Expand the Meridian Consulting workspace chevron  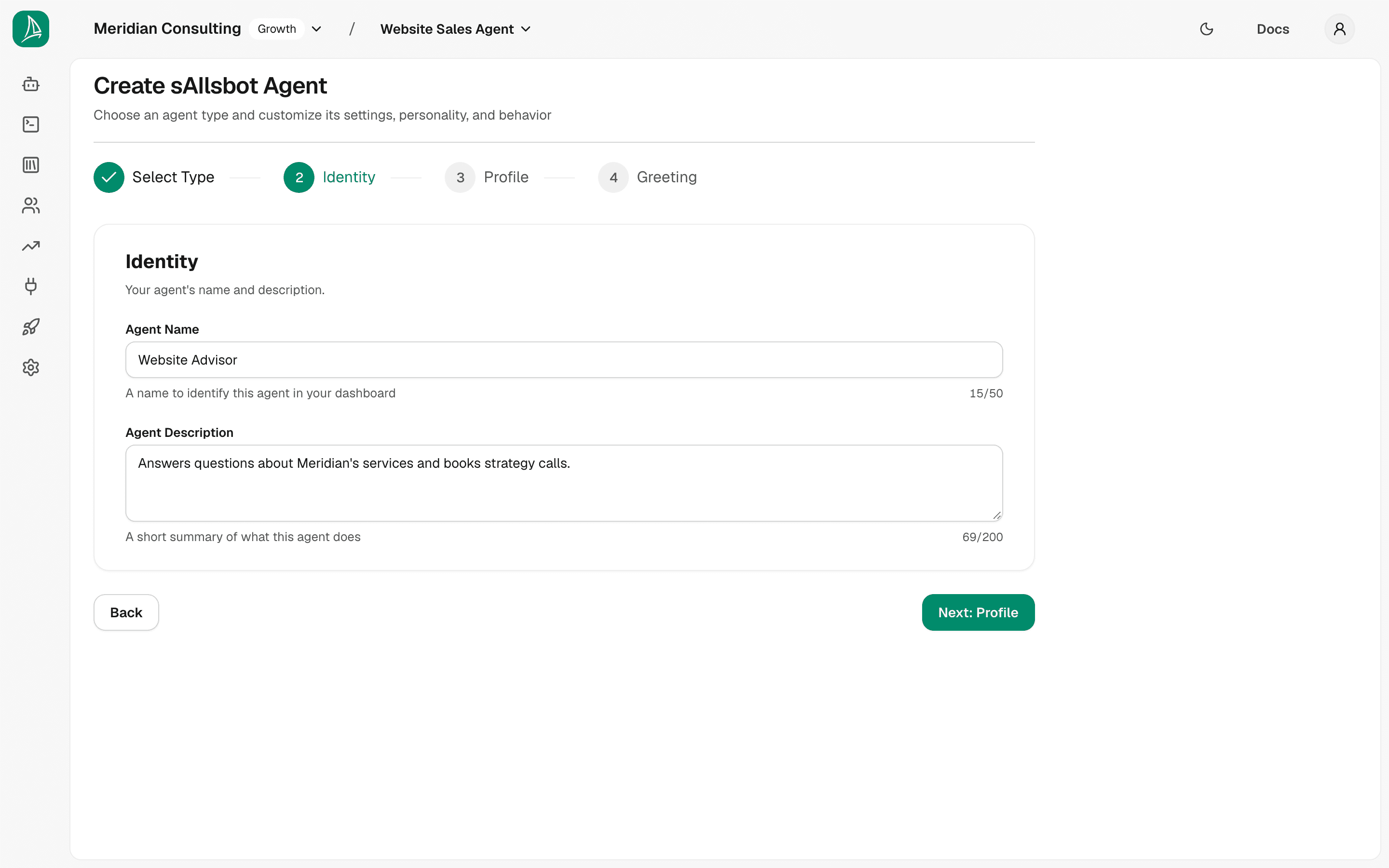tap(316, 29)
